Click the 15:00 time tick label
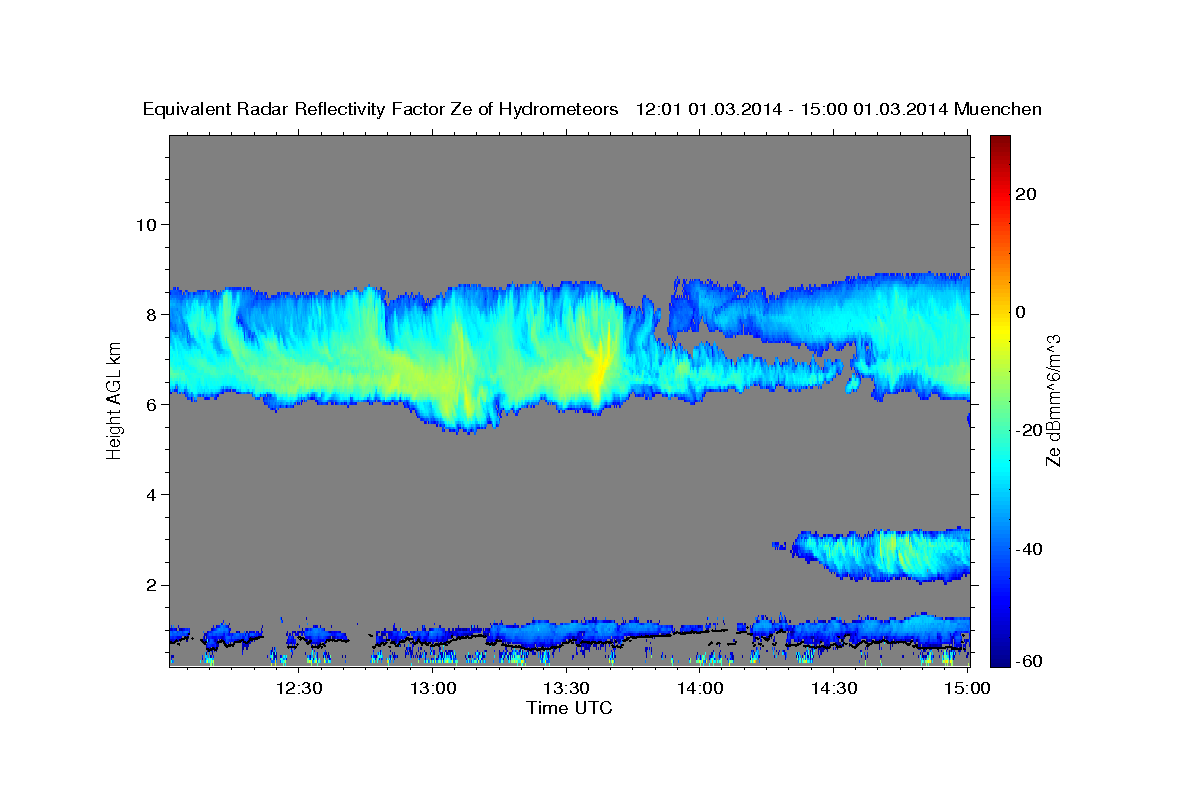This screenshot has height=800, width=1200. [x=967, y=688]
